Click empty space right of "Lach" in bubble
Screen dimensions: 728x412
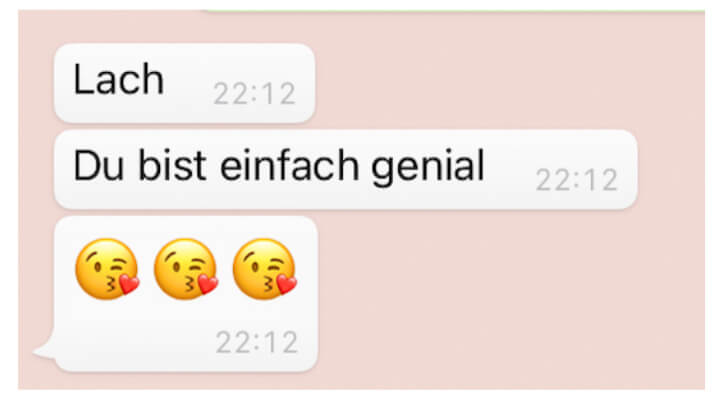(188, 79)
